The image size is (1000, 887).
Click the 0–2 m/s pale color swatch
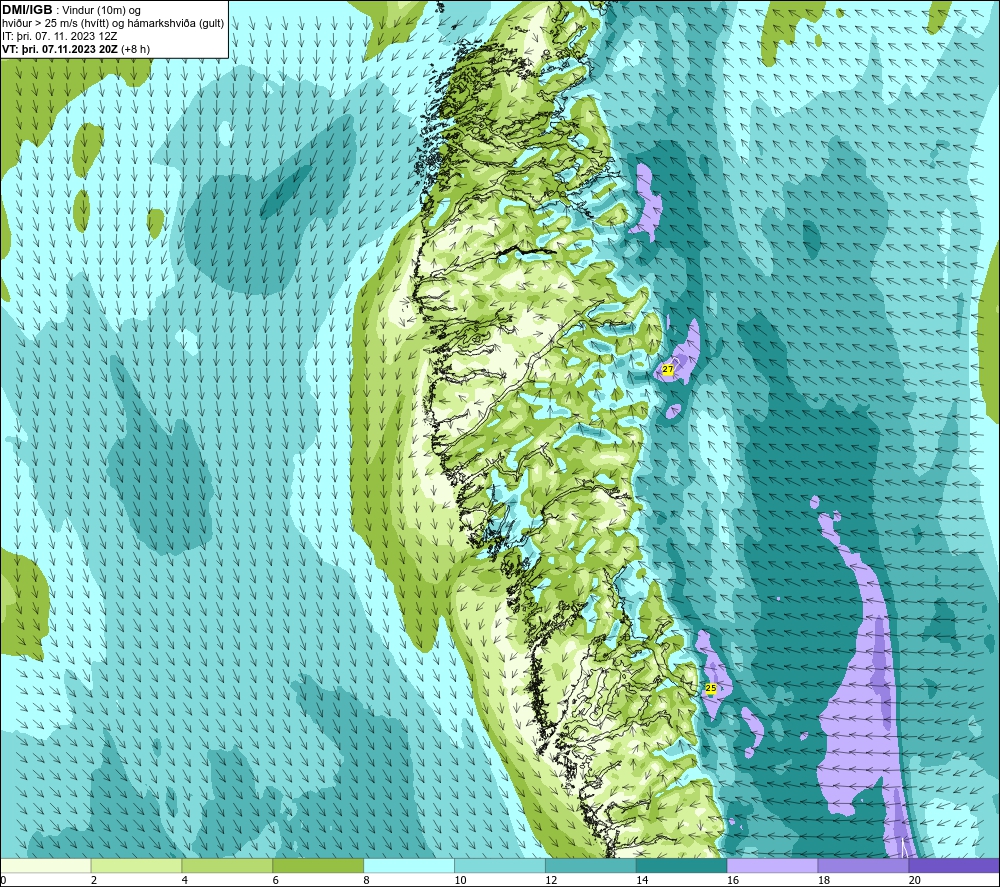46,865
